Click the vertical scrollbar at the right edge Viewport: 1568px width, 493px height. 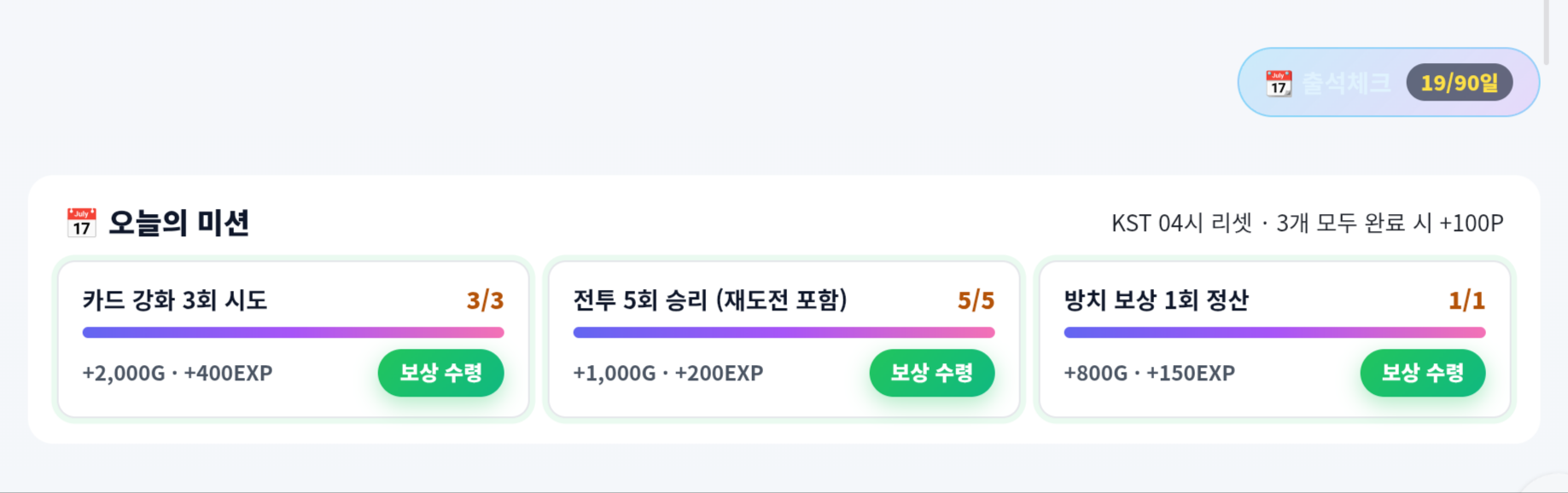[x=1546, y=32]
